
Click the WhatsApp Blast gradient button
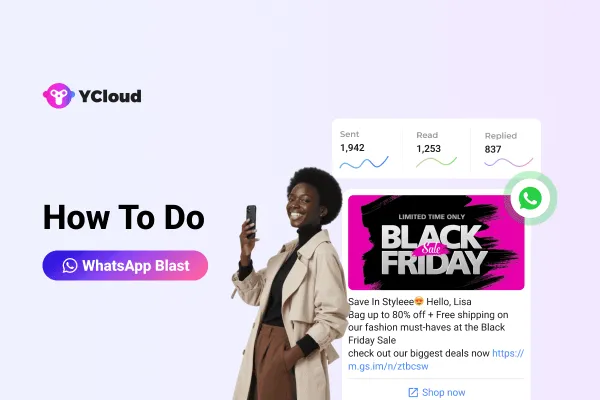coord(125,266)
